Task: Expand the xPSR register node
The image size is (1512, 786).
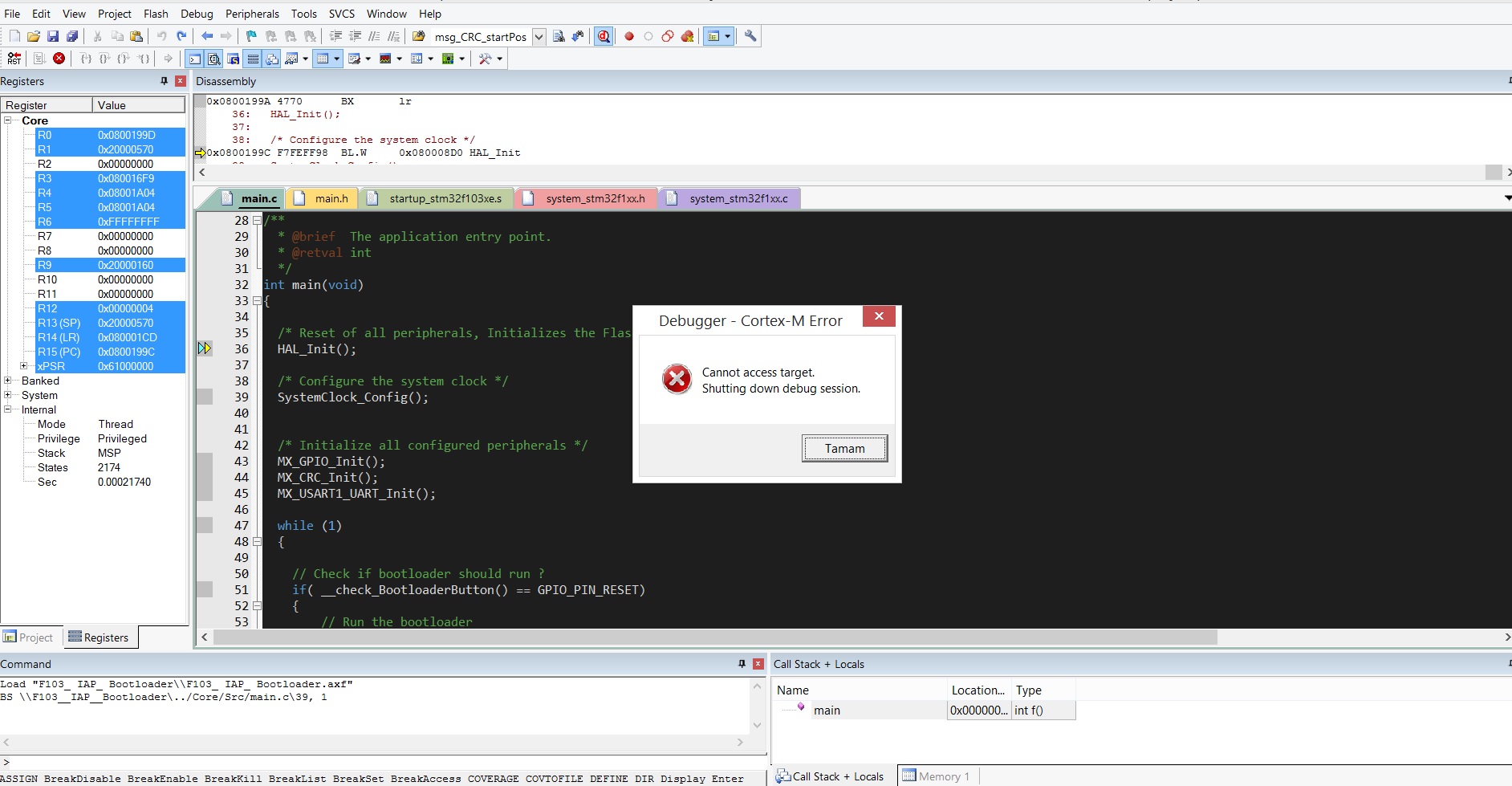Action: pyautogui.click(x=23, y=366)
